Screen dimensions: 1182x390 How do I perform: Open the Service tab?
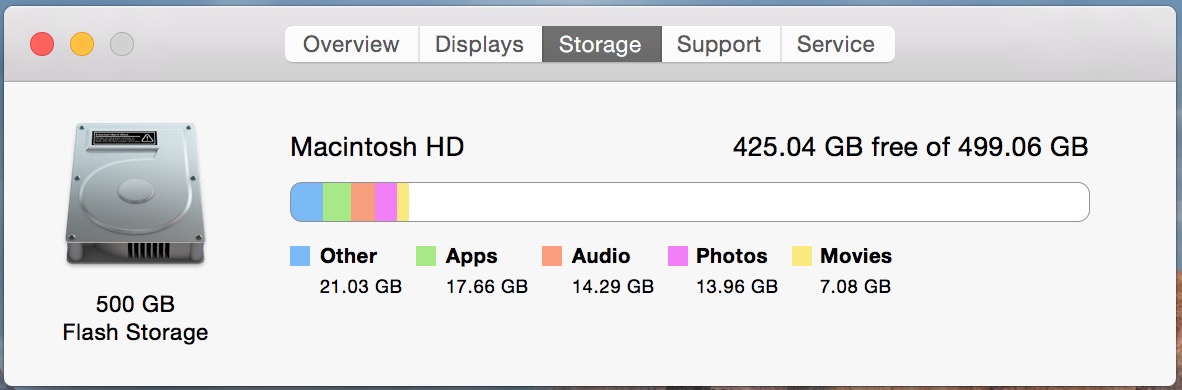(838, 44)
